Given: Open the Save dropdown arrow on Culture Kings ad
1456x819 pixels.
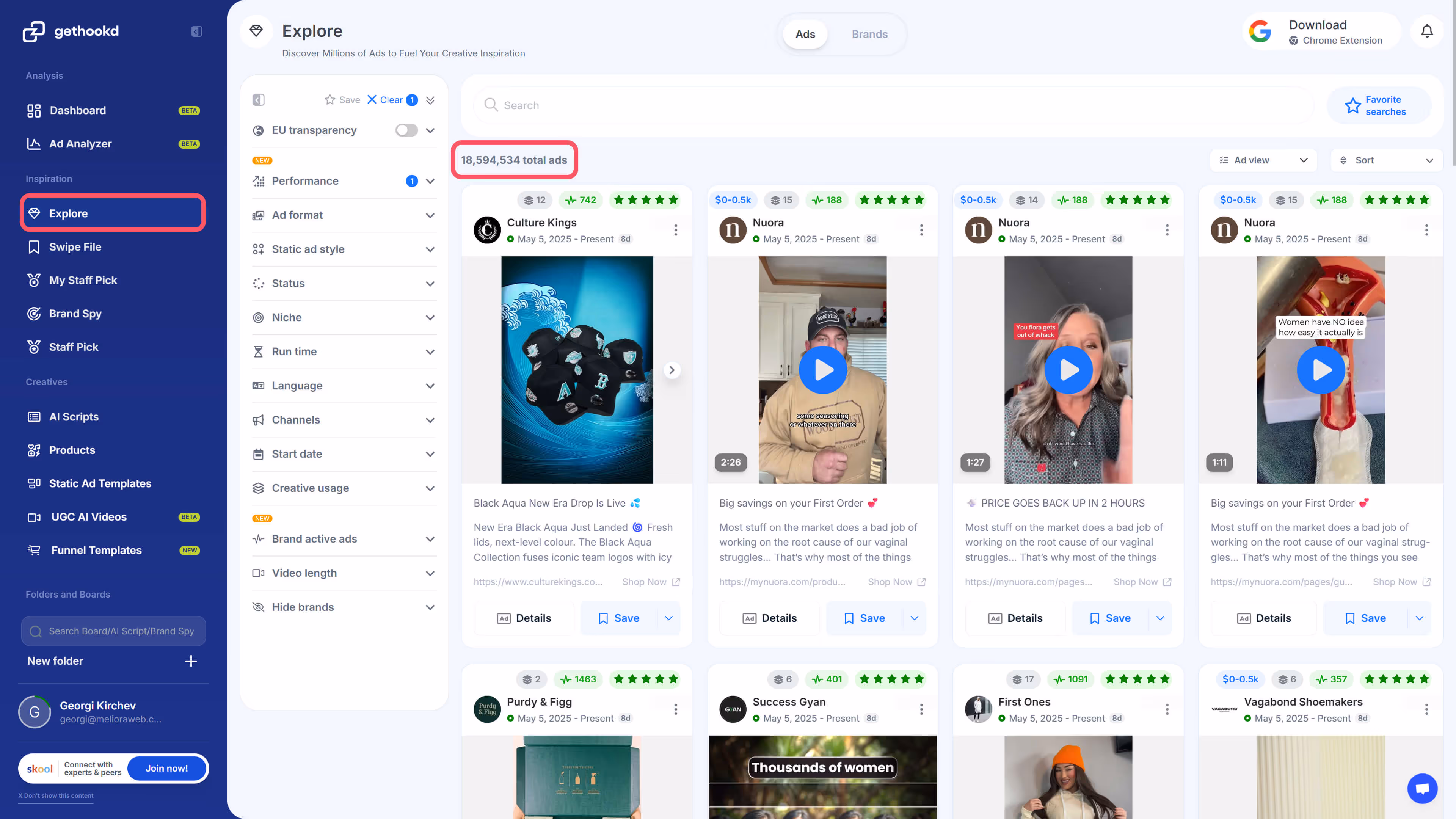Looking at the screenshot, I should click(669, 618).
